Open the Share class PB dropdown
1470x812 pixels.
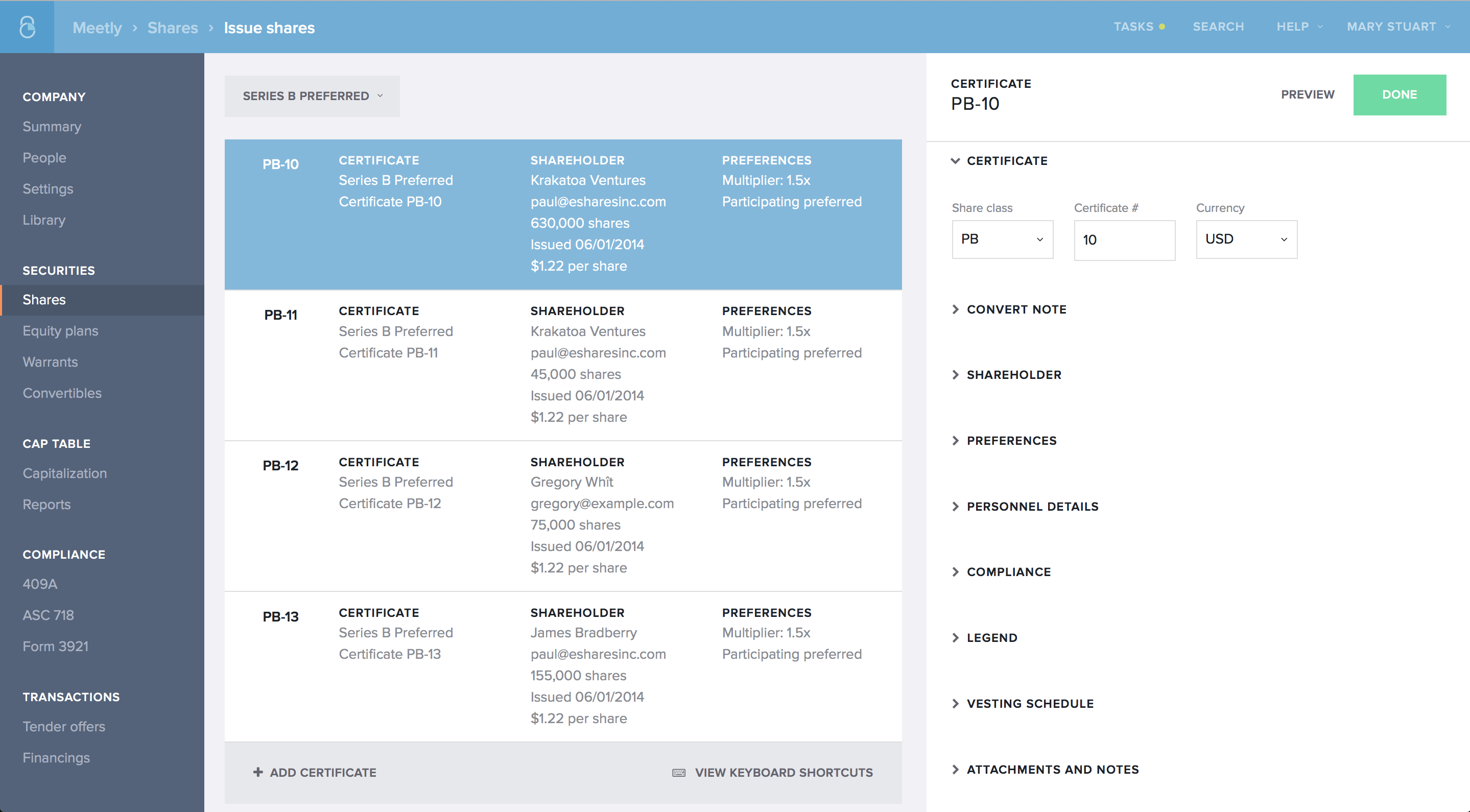[x=1002, y=240]
